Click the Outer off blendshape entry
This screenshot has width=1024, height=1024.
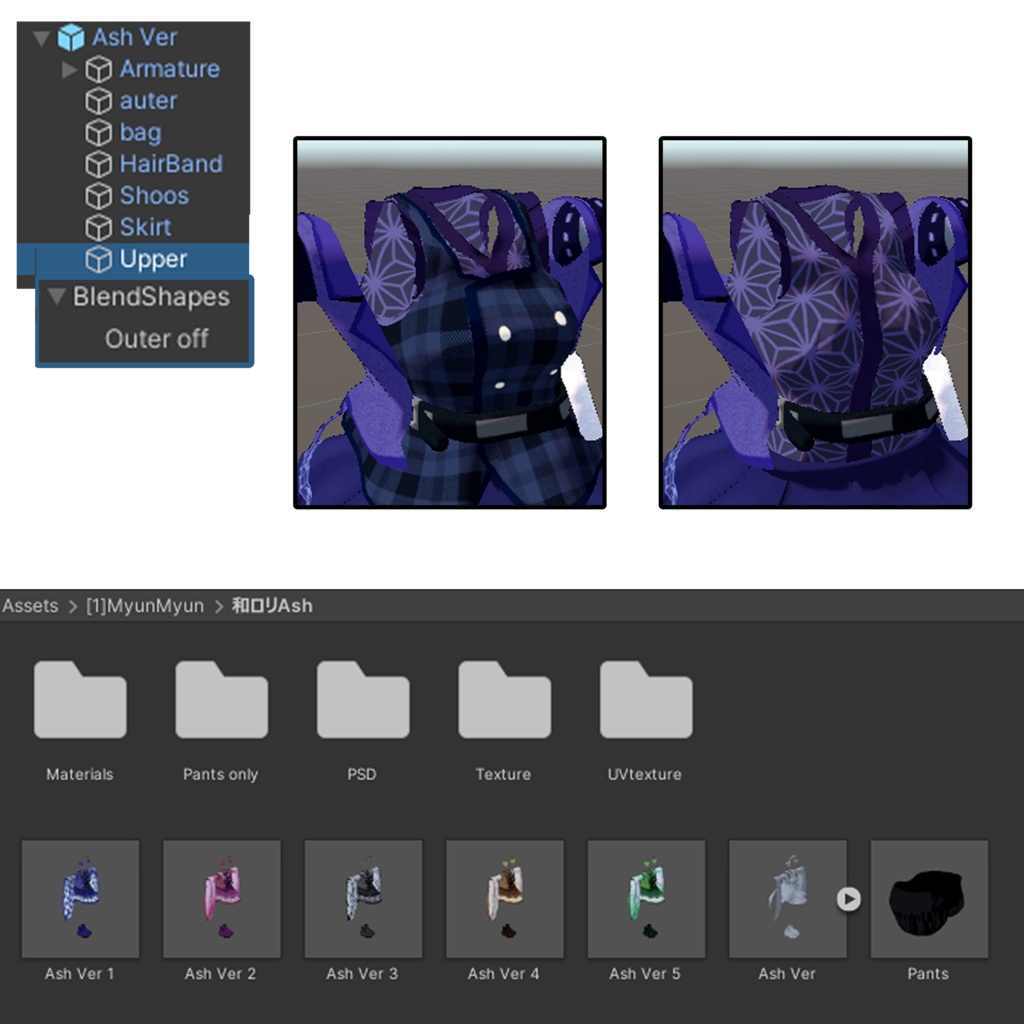point(157,339)
